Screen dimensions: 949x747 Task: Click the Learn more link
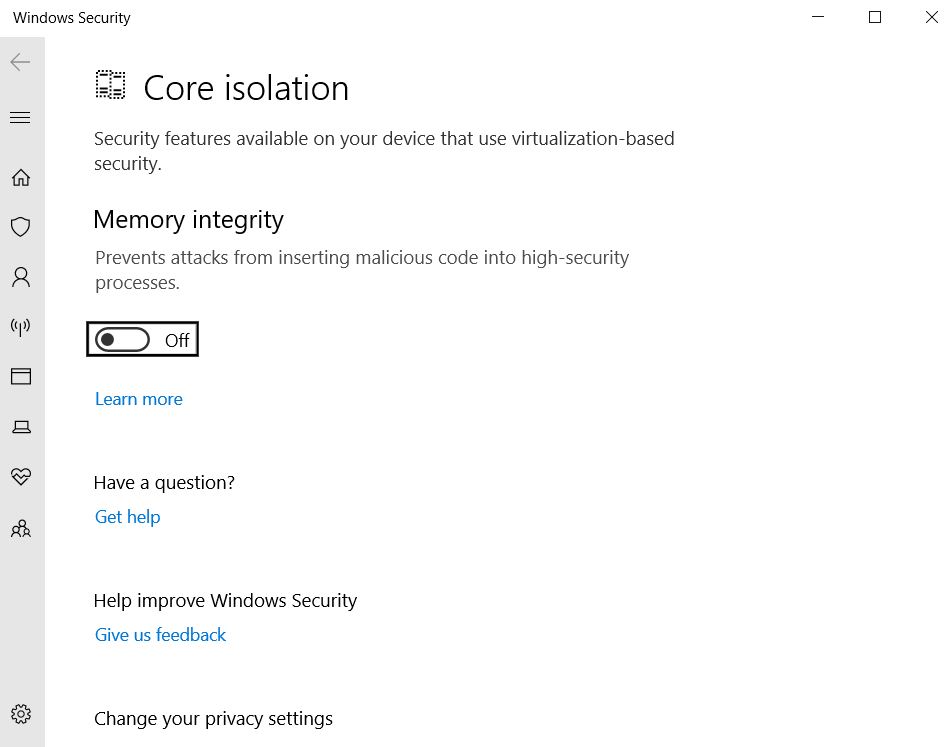pyautogui.click(x=139, y=399)
